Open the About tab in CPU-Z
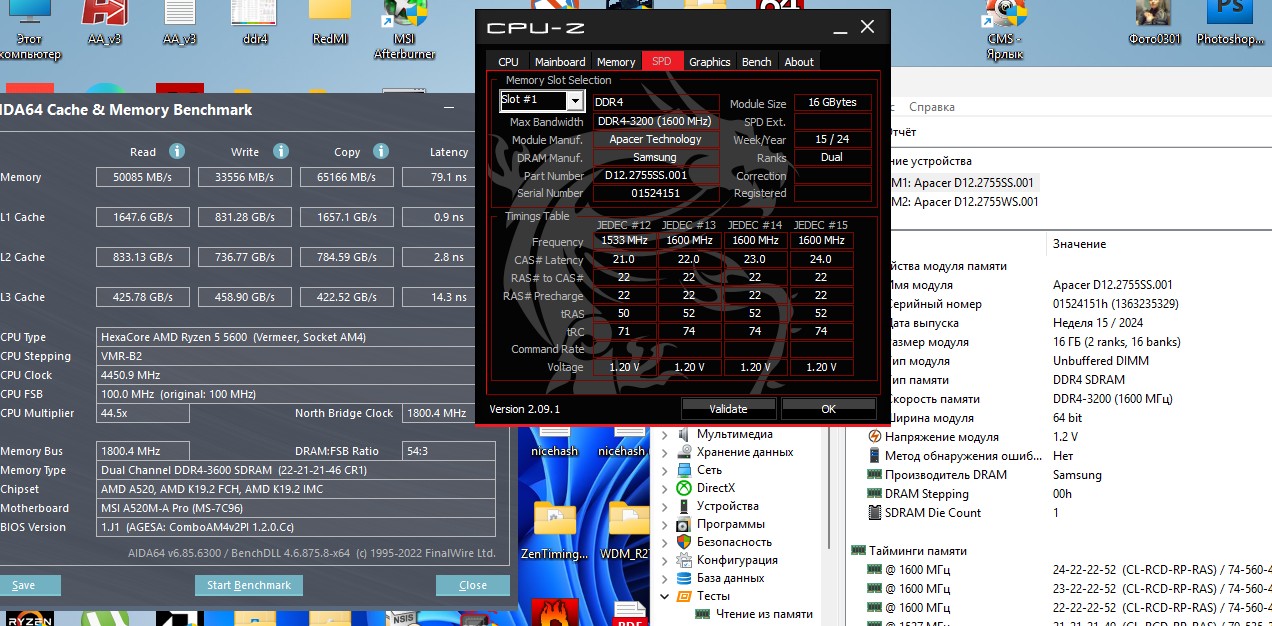Image resolution: width=1272 pixels, height=626 pixels. tap(799, 61)
